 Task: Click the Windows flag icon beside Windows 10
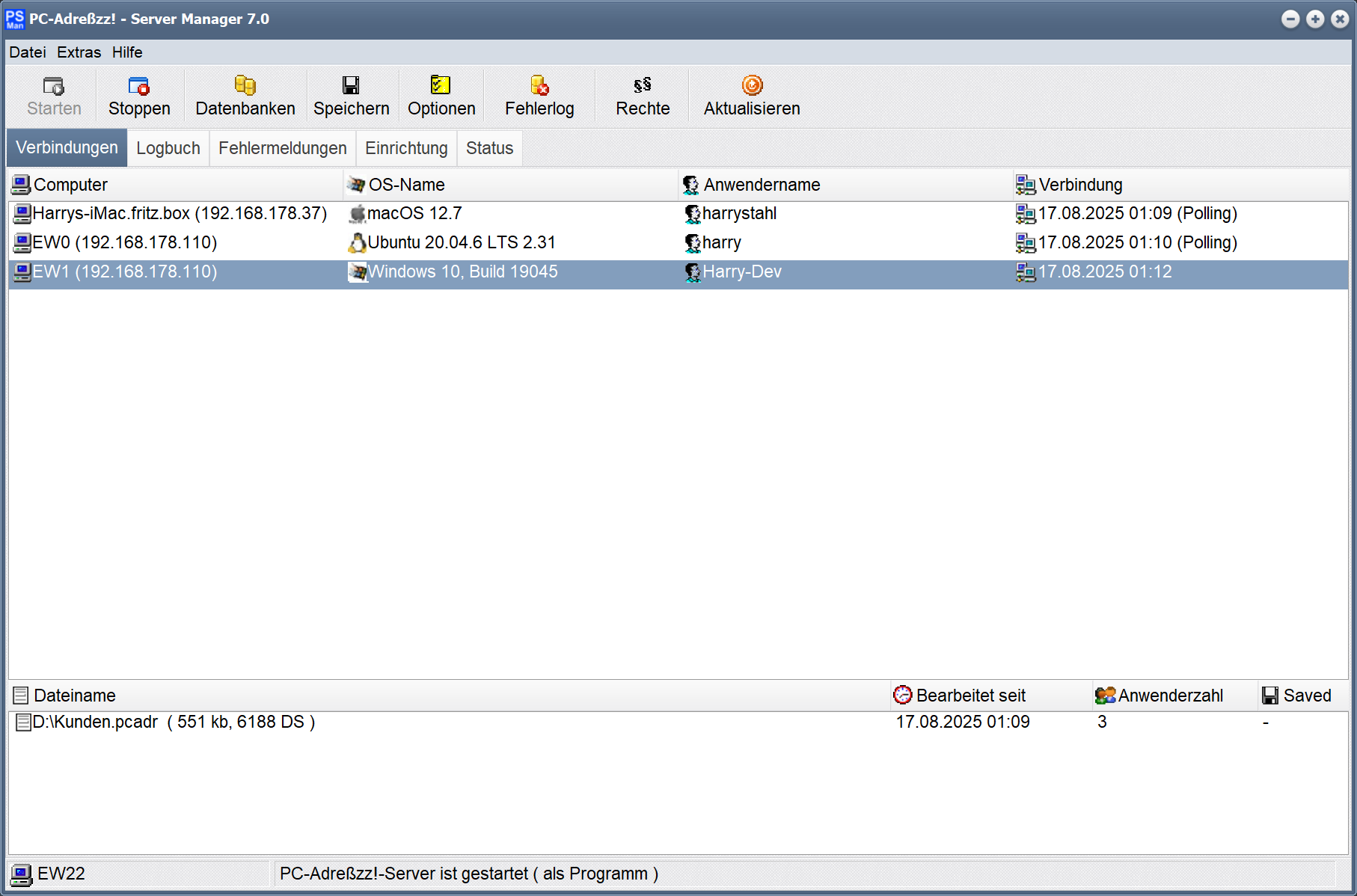pos(358,272)
